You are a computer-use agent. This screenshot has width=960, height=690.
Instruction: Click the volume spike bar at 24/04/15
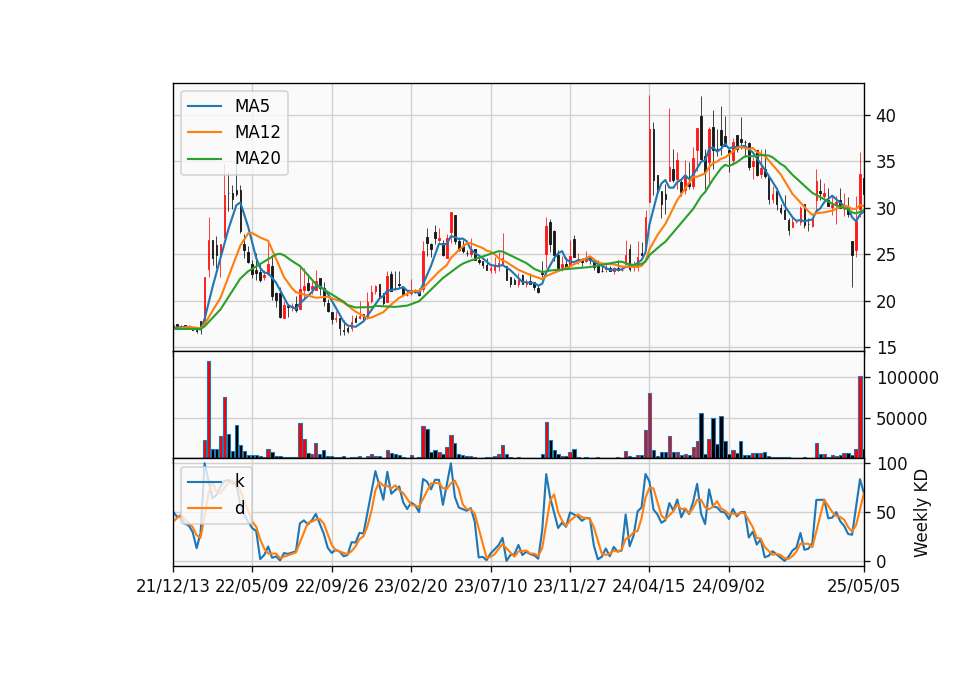[x=650, y=426]
